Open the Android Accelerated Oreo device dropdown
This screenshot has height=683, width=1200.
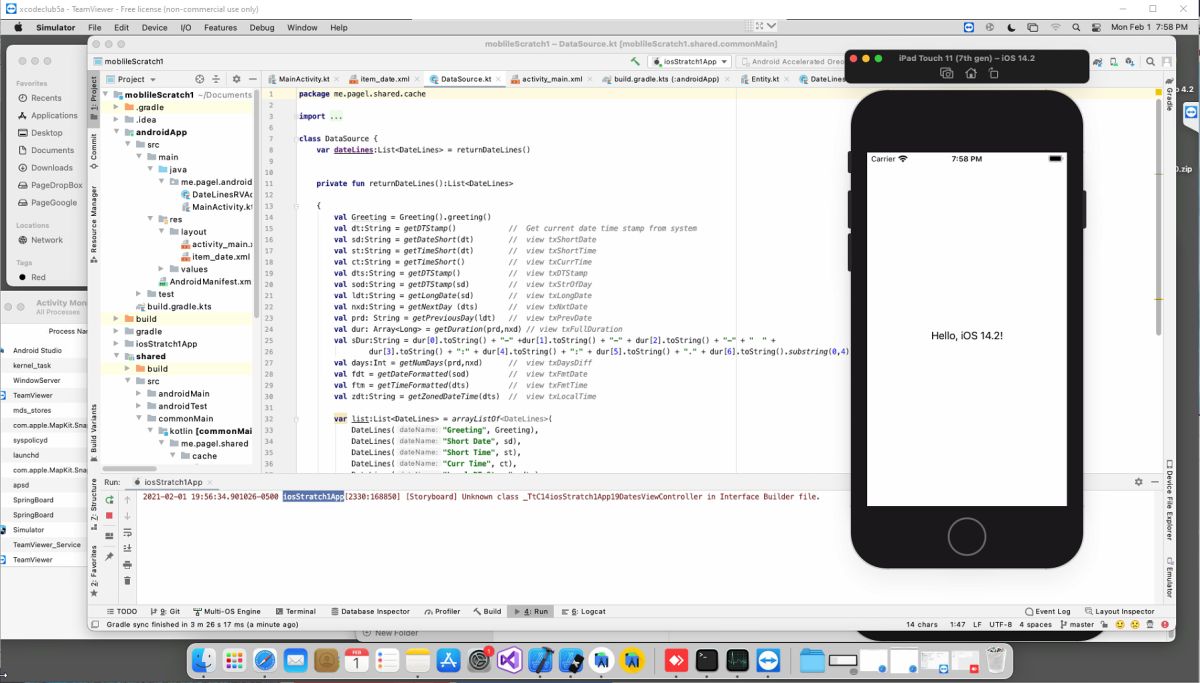click(791, 62)
